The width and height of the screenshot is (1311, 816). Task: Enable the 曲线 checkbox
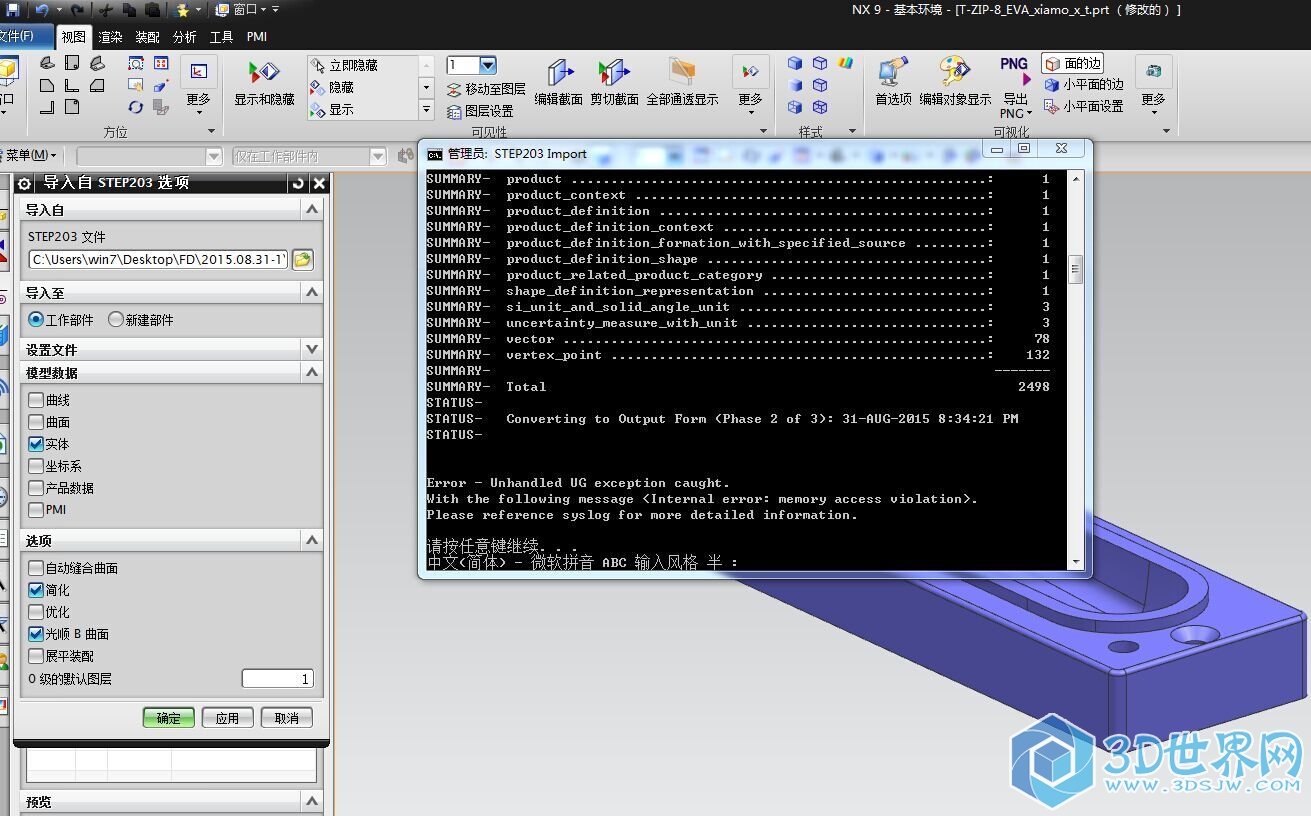[36, 400]
